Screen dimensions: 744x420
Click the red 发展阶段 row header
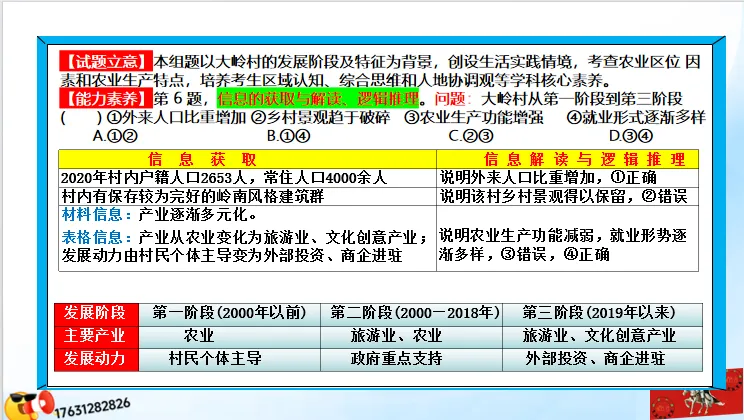[96, 313]
